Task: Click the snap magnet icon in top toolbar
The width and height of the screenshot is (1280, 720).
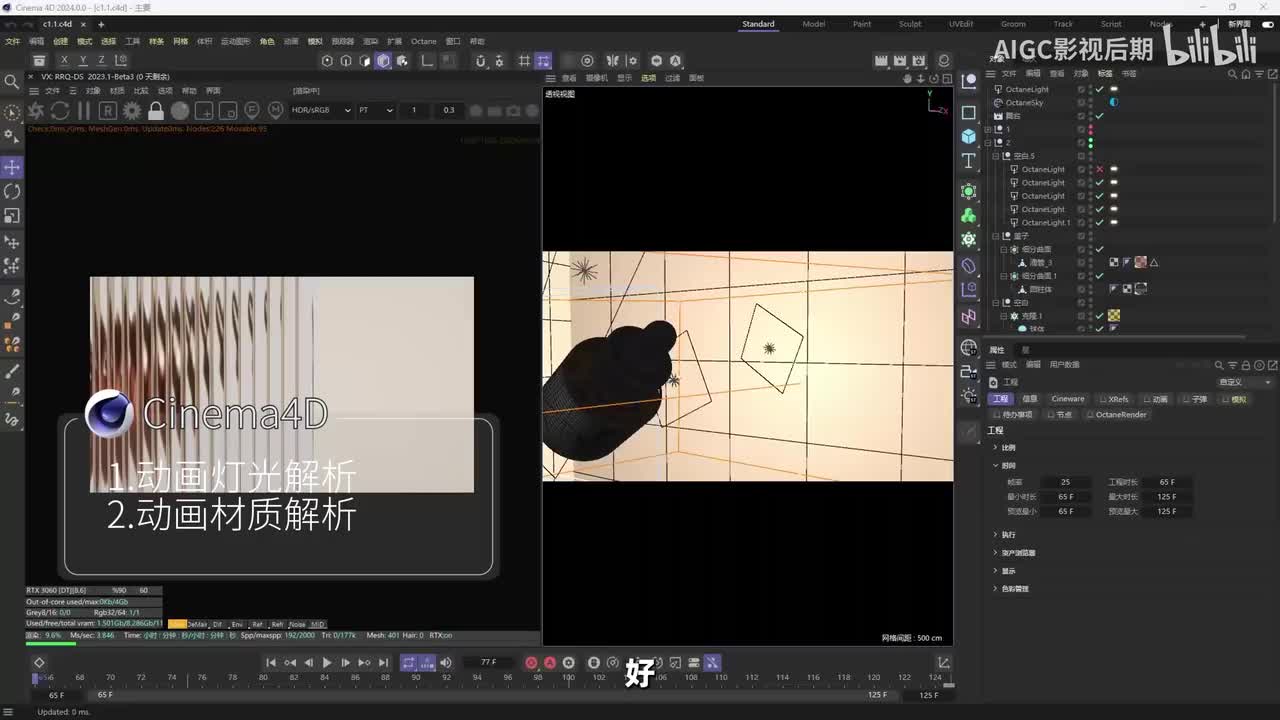Action: pyautogui.click(x=480, y=61)
